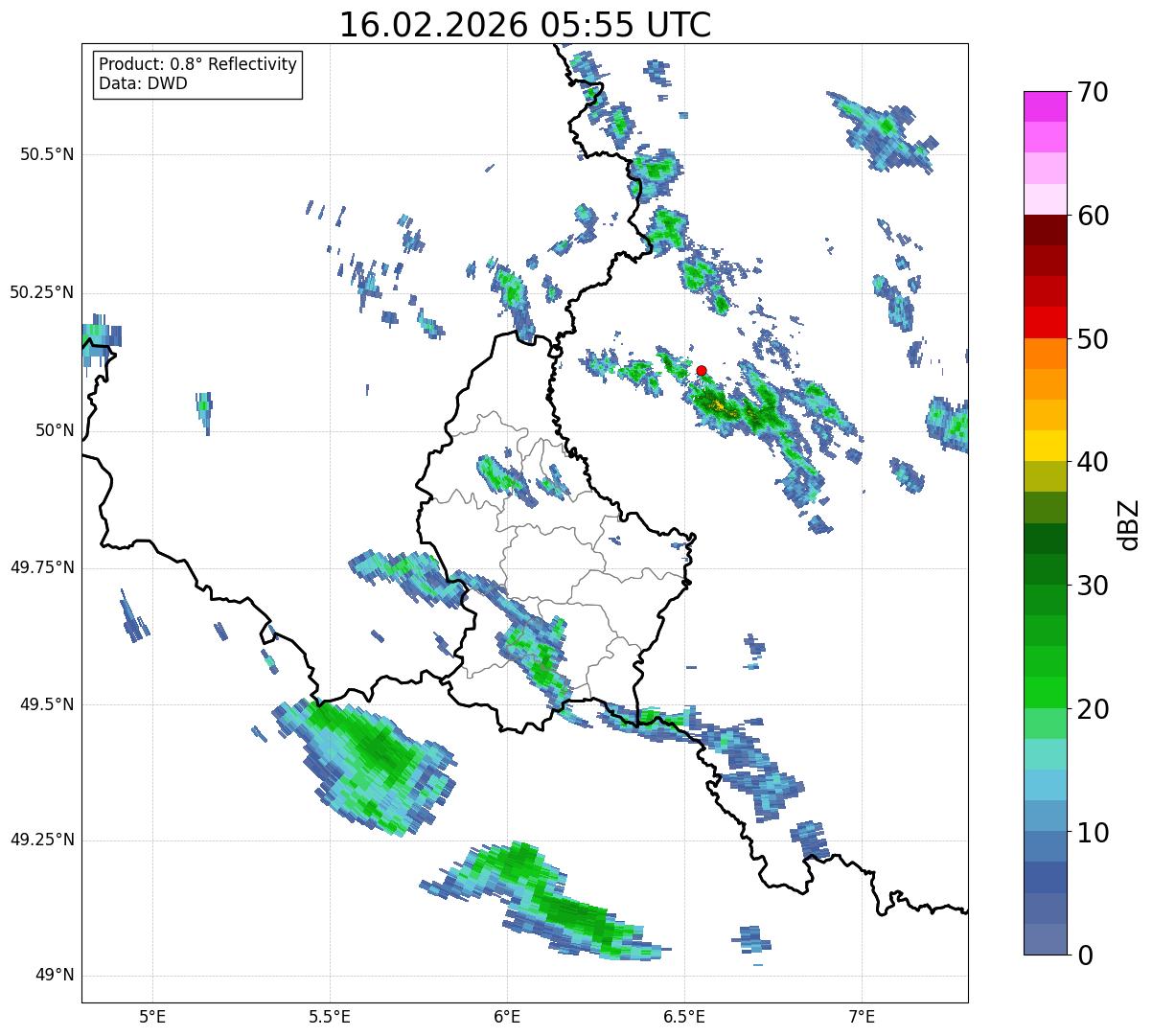Click the dBZ colorbar axis label

coord(1130,523)
